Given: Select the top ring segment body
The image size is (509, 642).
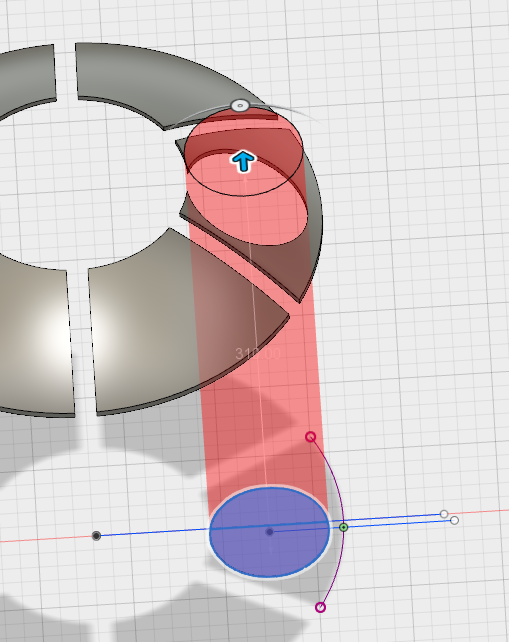Looking at the screenshot, I should (x=156, y=82).
